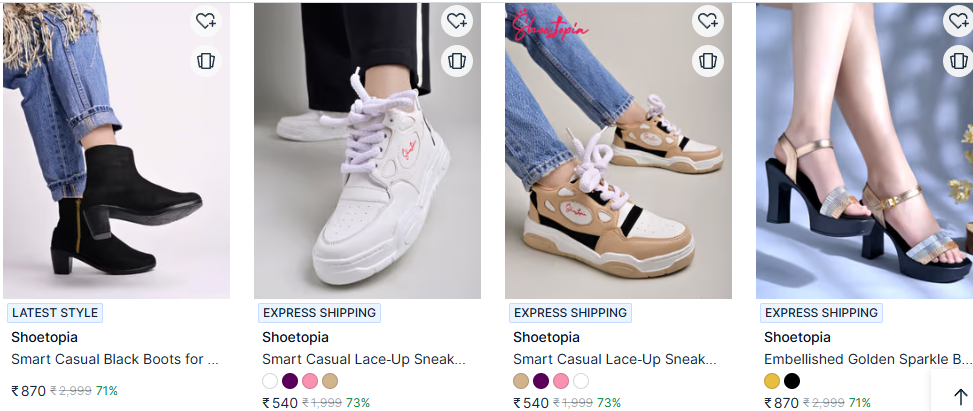
Task: Select black color swatch for sparkle heels
Action: pos(792,381)
